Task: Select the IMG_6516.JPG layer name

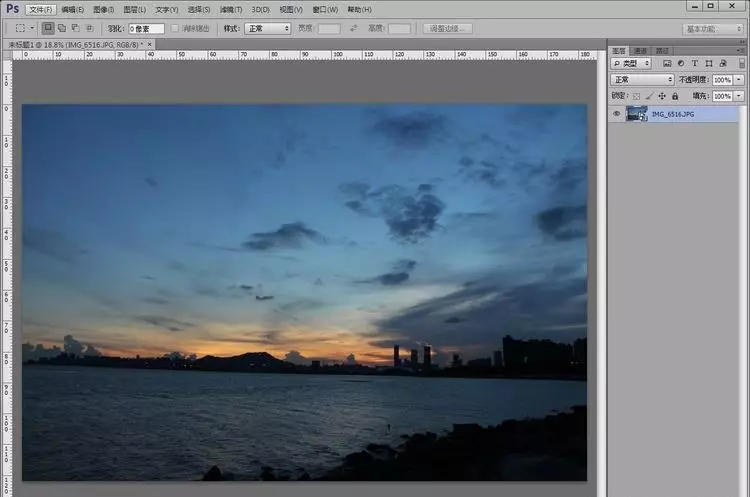Action: (x=673, y=114)
